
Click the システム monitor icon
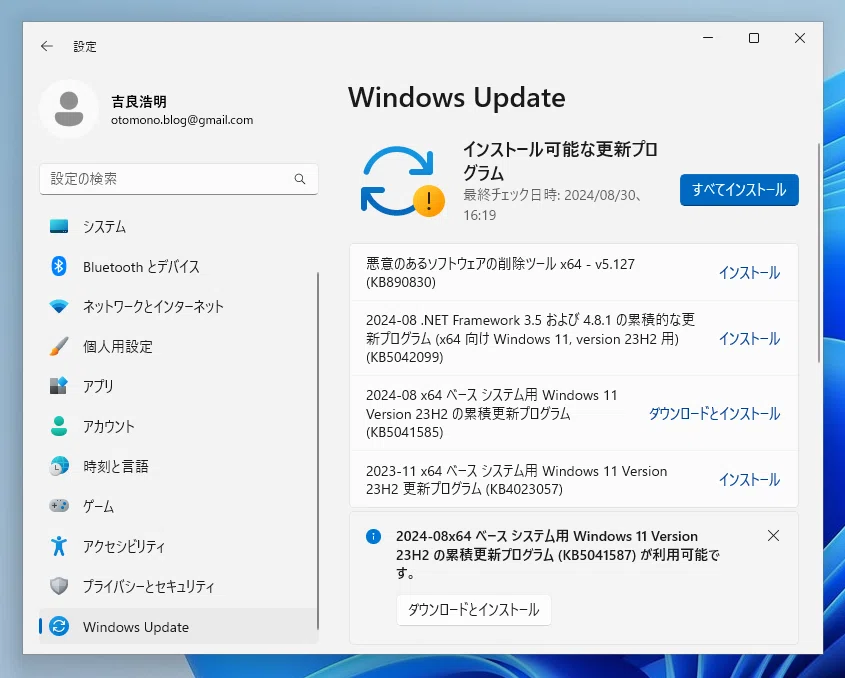[59, 226]
